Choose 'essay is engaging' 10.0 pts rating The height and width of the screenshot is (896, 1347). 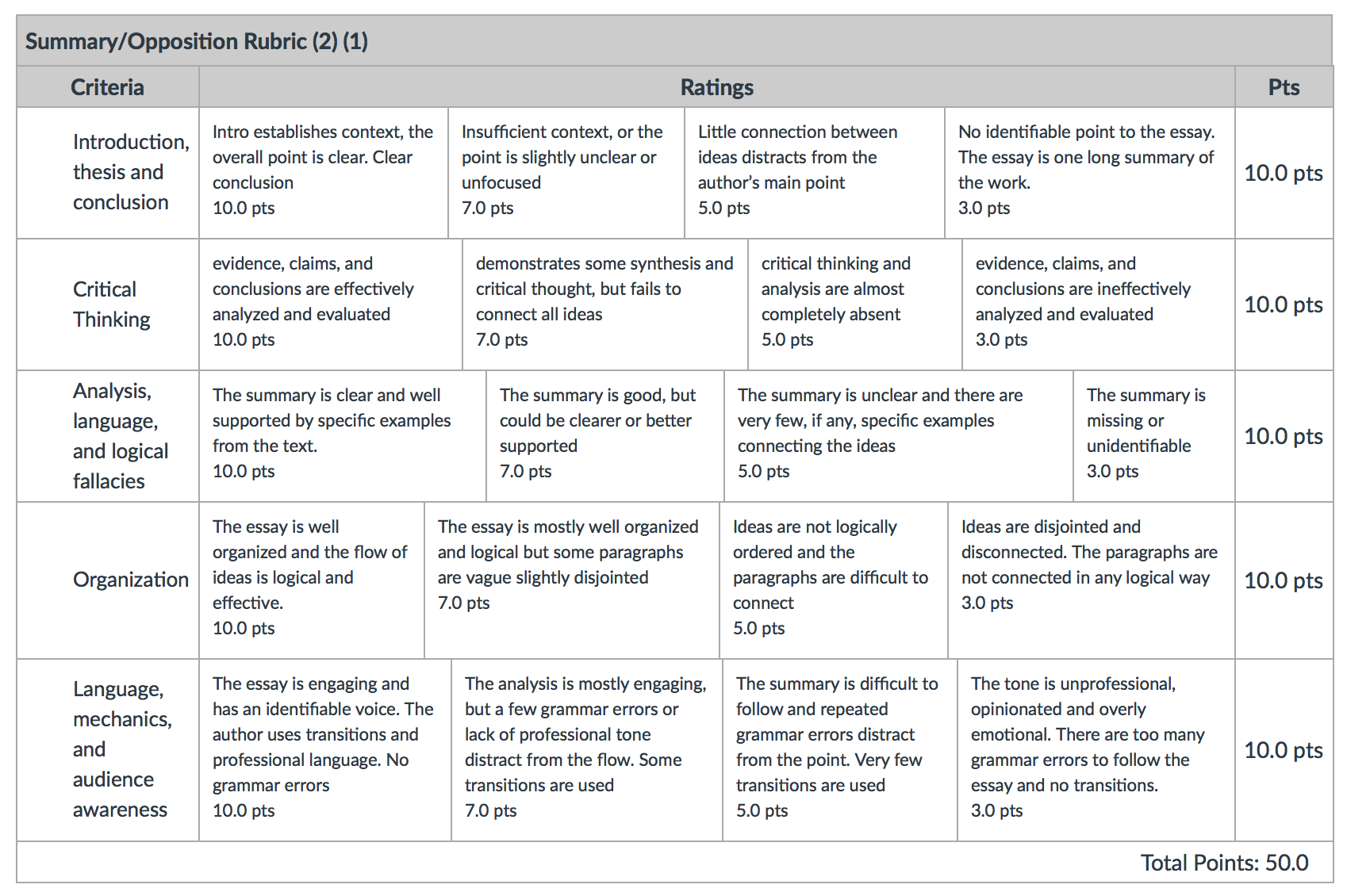(324, 747)
